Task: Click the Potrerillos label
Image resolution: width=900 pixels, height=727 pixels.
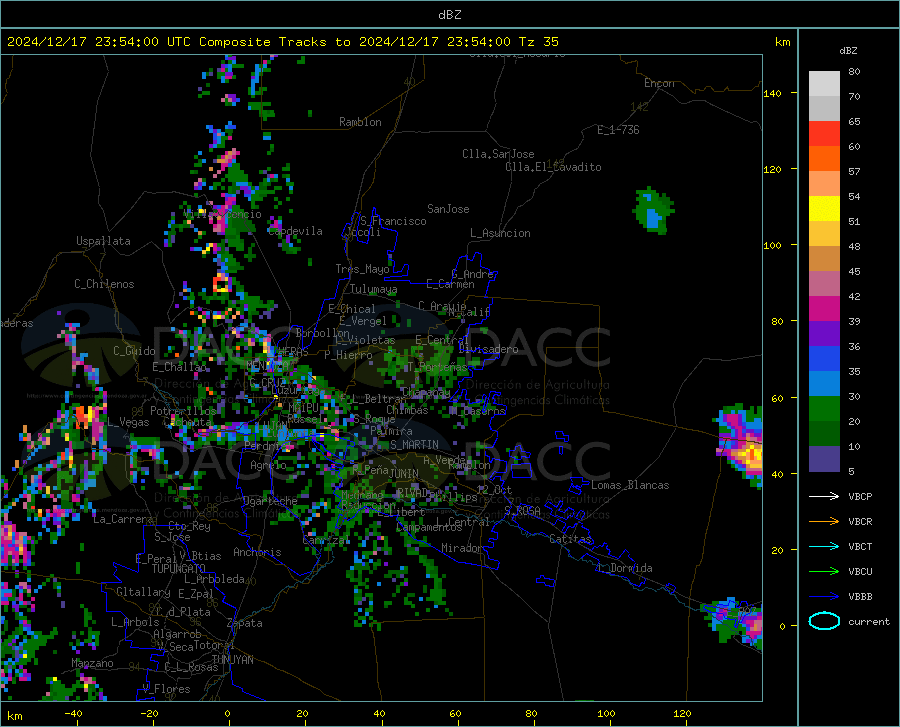Action: 183,411
